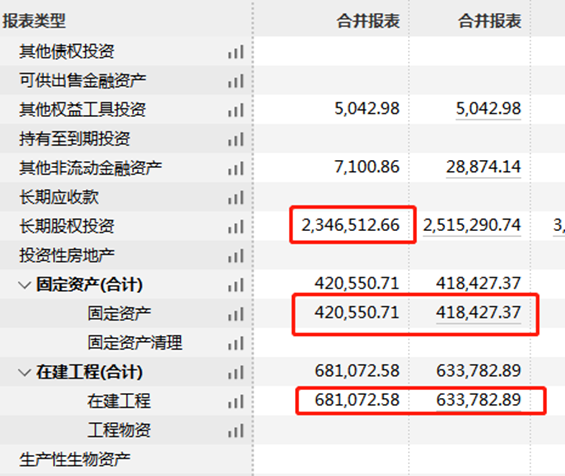Open chart icon for 固定资产 sub-row
Screen dimensions: 565x476
pyautogui.click(x=236, y=315)
